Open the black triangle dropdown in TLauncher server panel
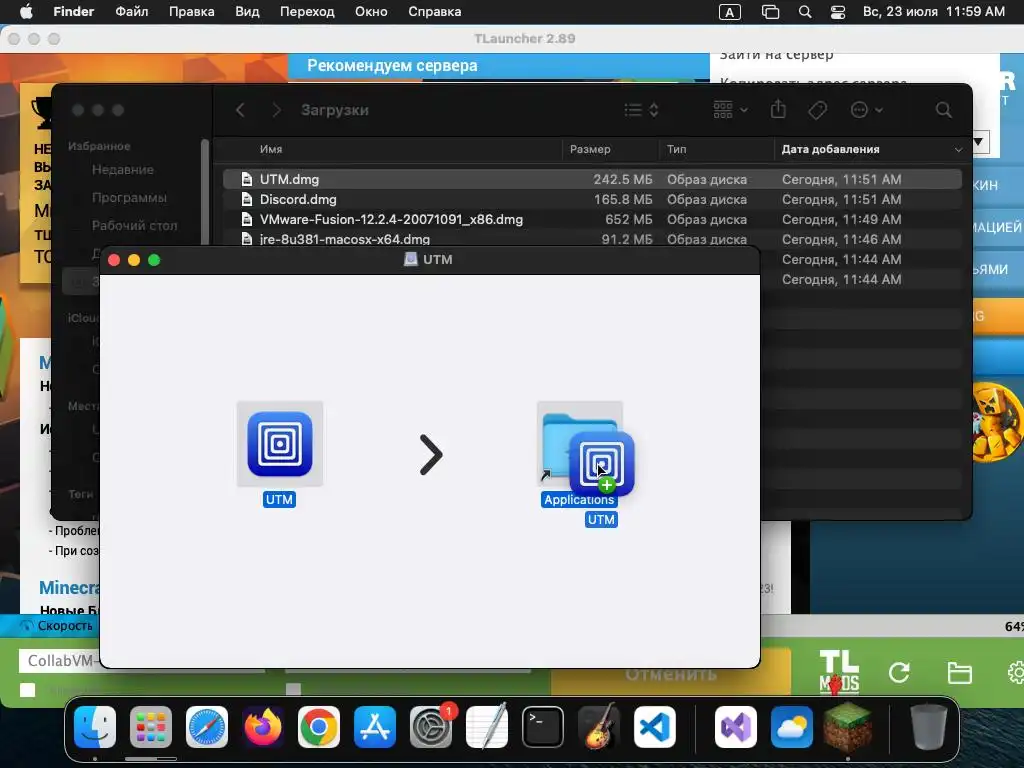The width and height of the screenshot is (1024, 768). (978, 142)
